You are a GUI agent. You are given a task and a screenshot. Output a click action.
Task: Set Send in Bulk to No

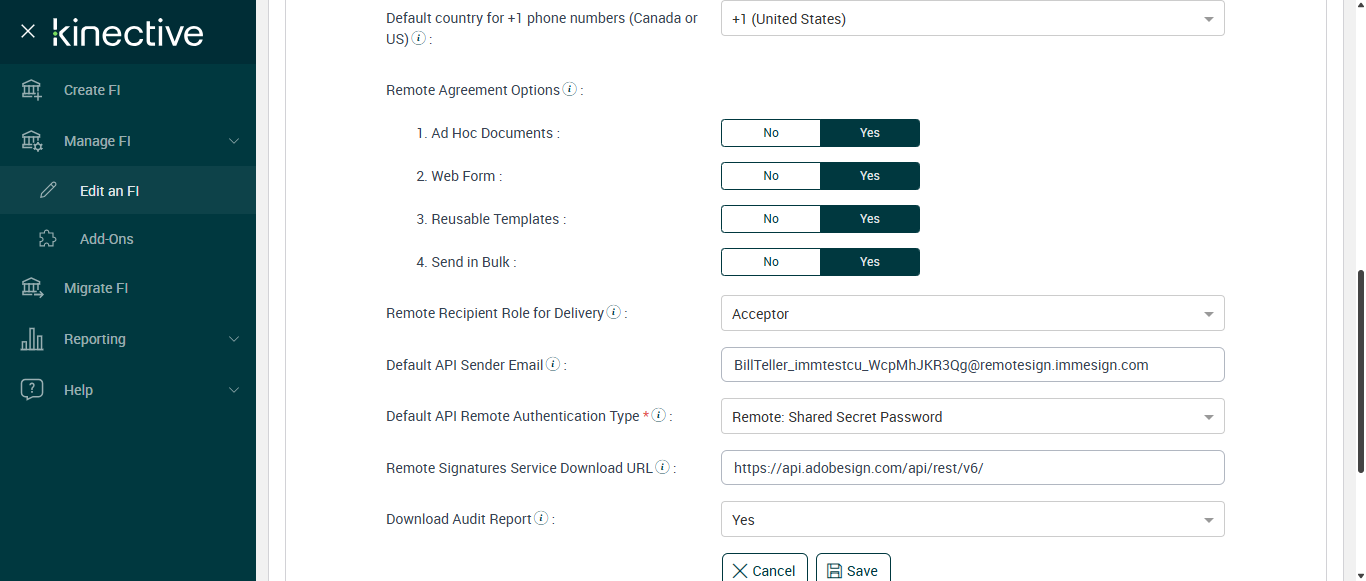point(771,262)
